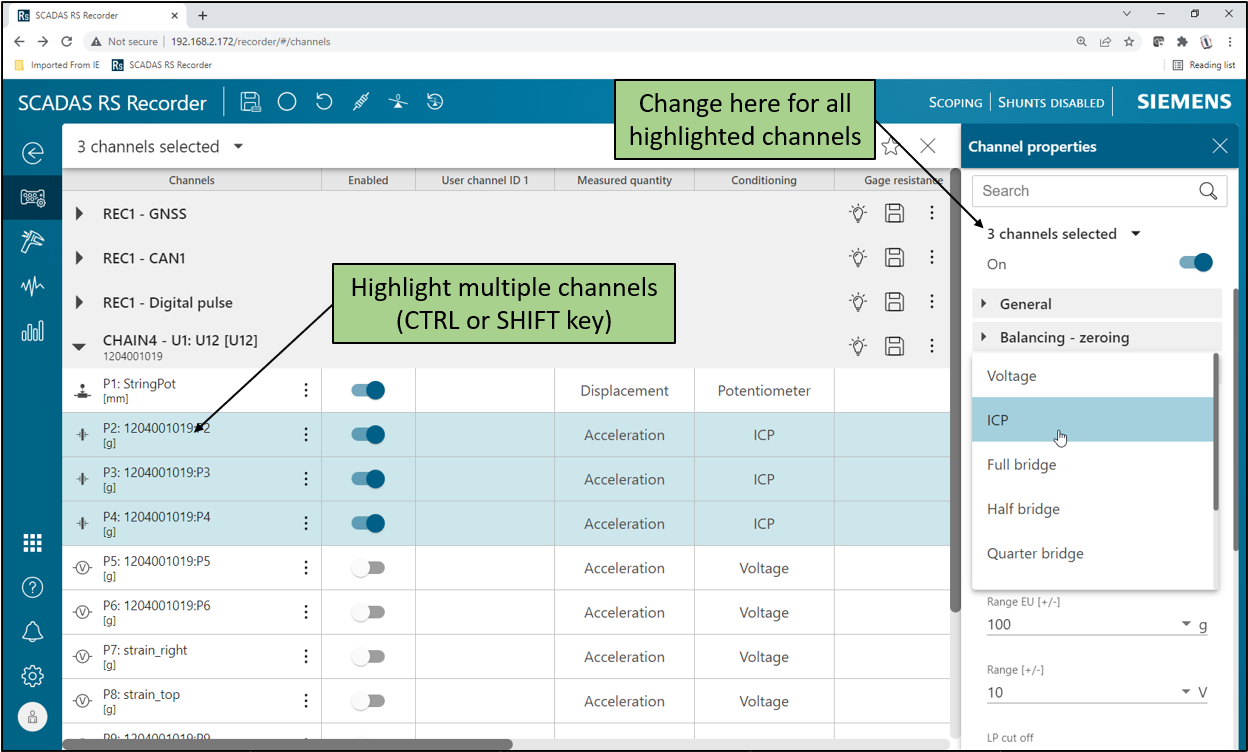This screenshot has height=752, width=1248.
Task: Expand the REC1 - Digital pulse group
Action: pos(80,302)
